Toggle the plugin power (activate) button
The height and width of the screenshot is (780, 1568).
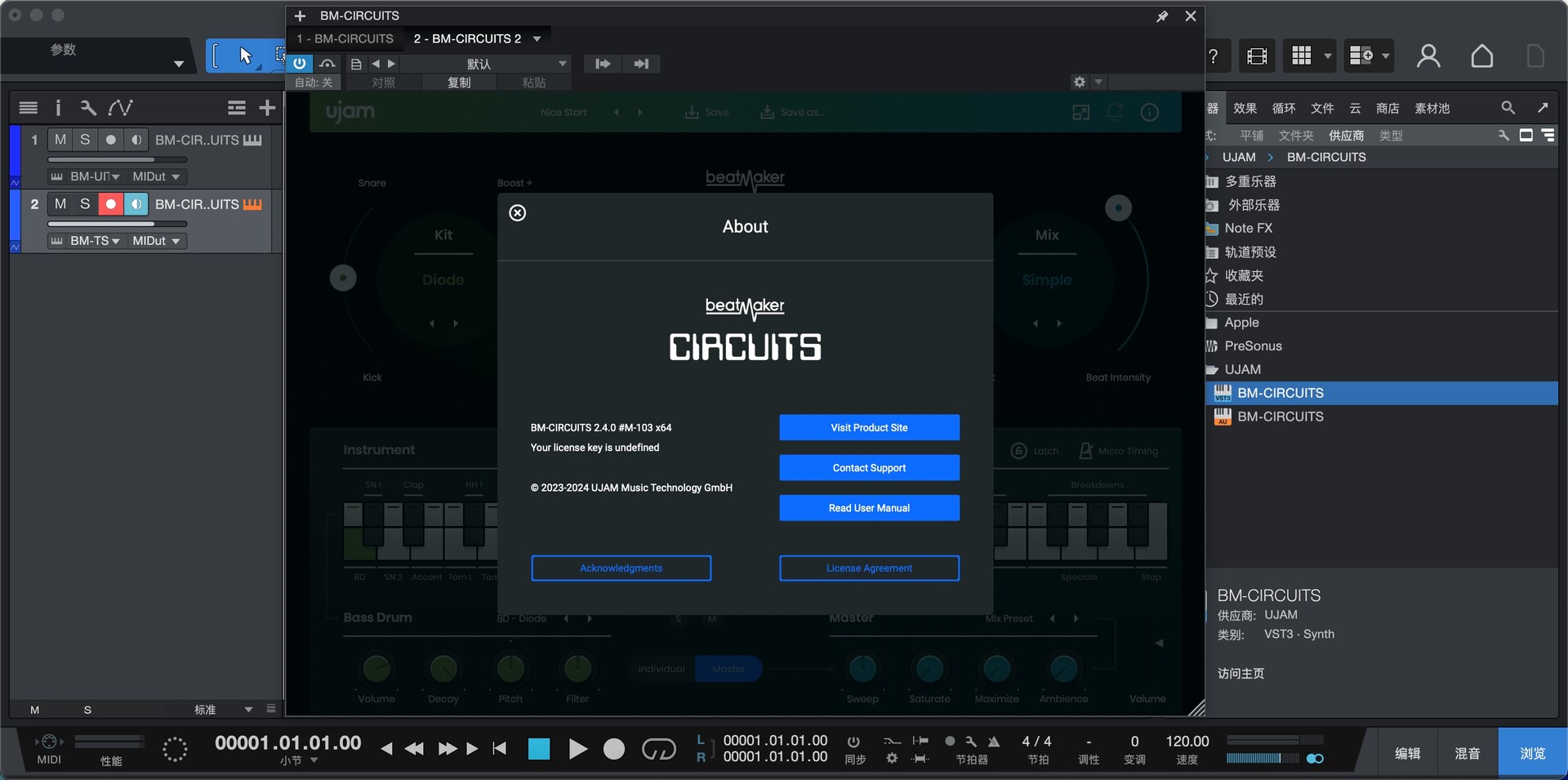(x=300, y=64)
